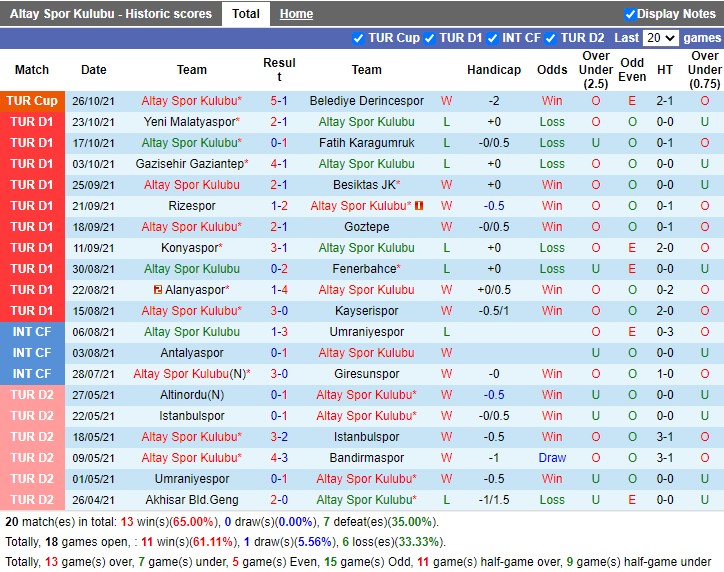Click the date 09/05/21
The height and width of the screenshot is (572, 724).
tap(93, 458)
